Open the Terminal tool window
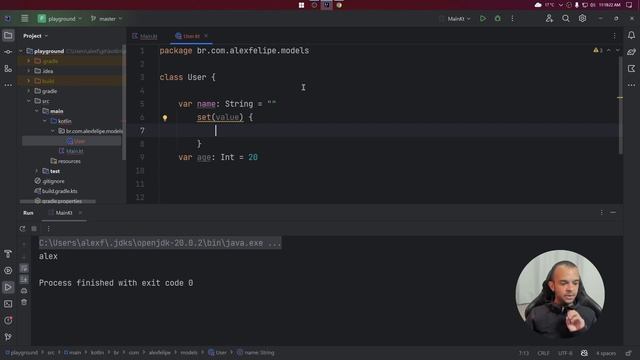 click(8, 304)
